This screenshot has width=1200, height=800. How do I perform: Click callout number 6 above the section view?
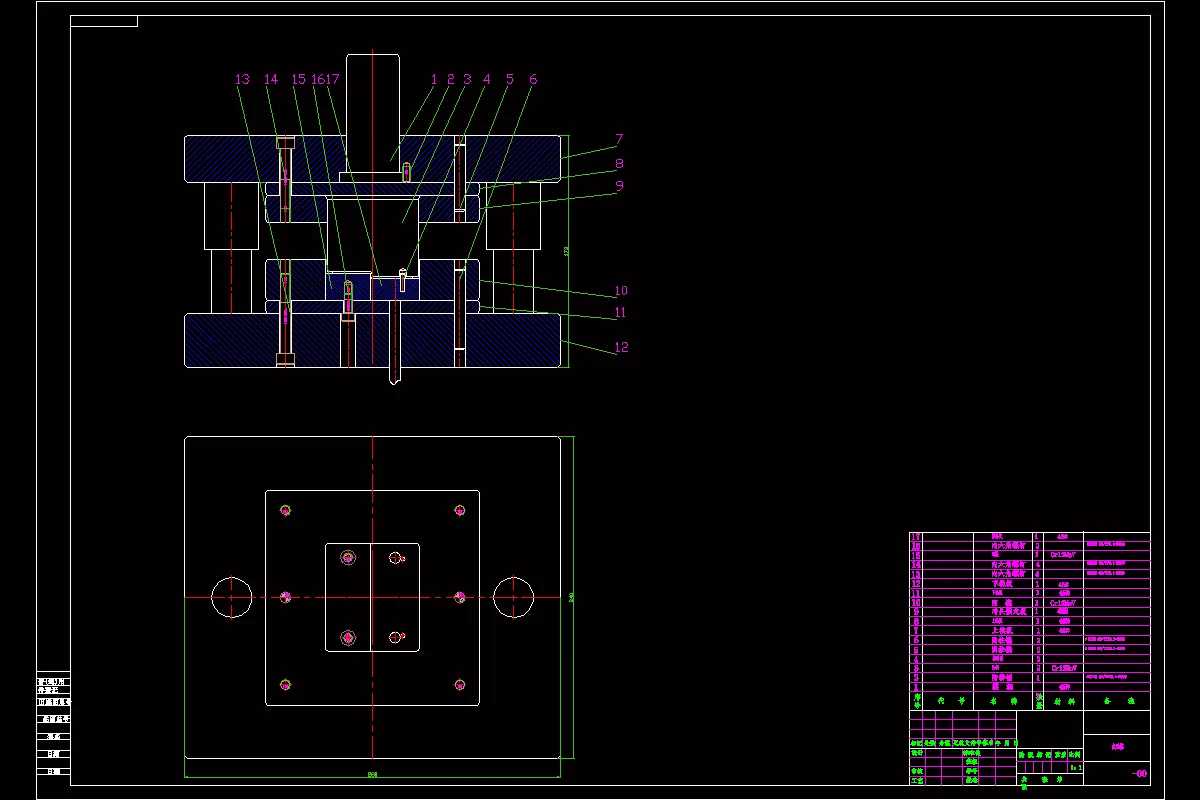click(533, 78)
